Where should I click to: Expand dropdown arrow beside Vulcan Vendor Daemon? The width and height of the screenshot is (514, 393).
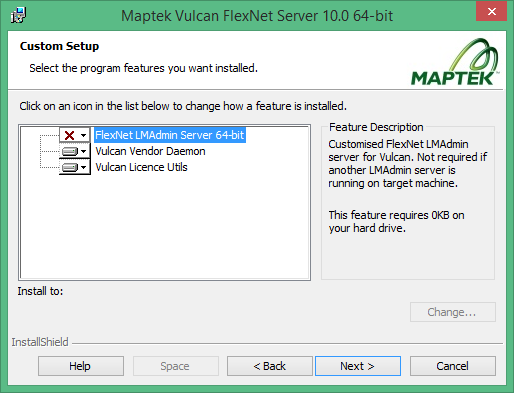tap(83, 151)
